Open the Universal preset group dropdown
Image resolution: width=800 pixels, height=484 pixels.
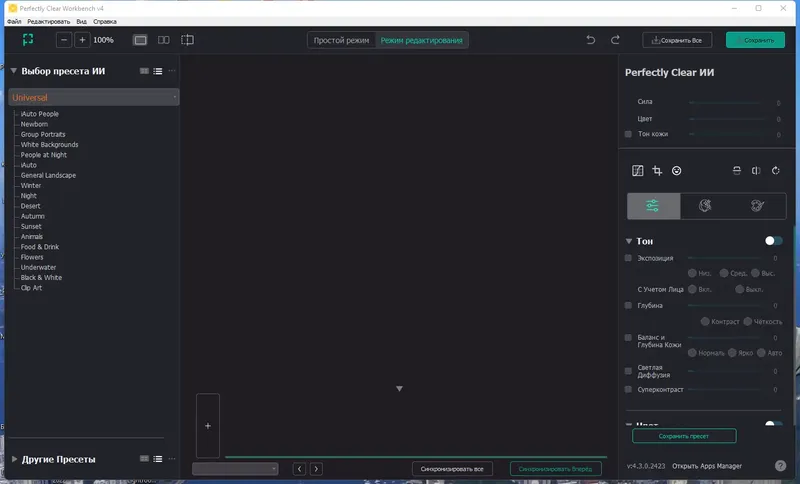pyautogui.click(x=94, y=97)
